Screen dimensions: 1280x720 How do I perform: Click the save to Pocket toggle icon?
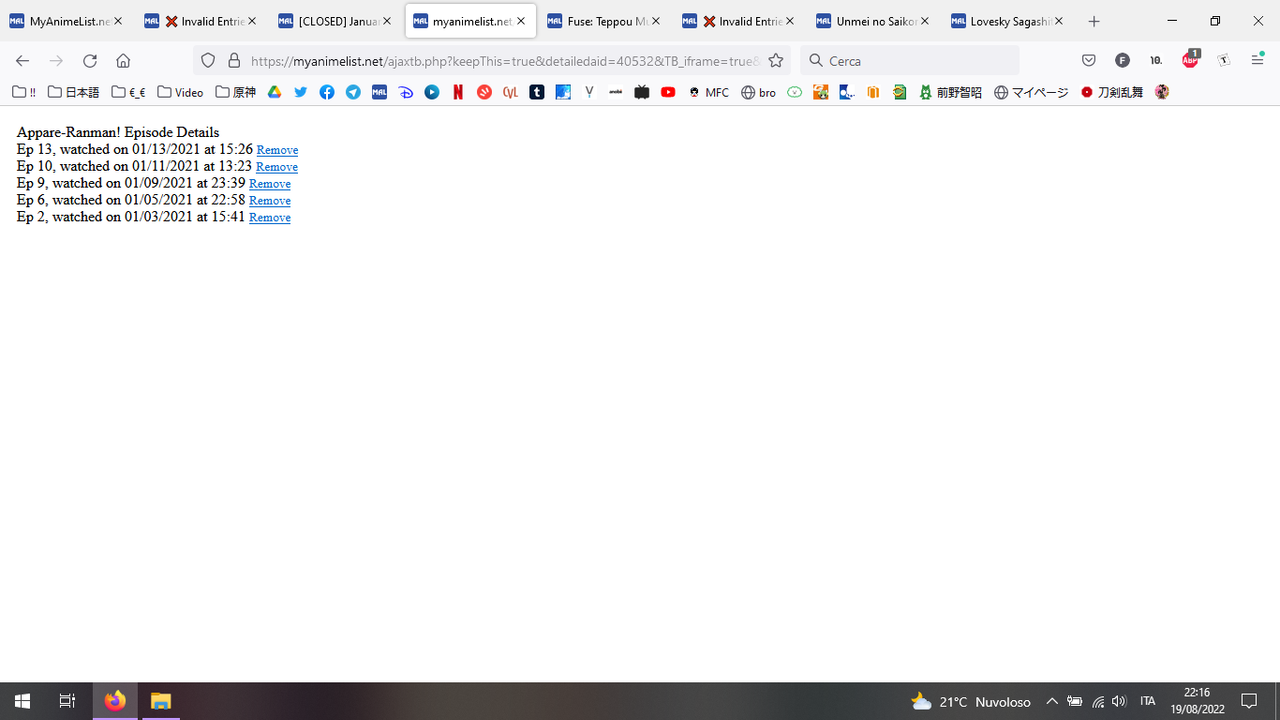tap(1089, 60)
